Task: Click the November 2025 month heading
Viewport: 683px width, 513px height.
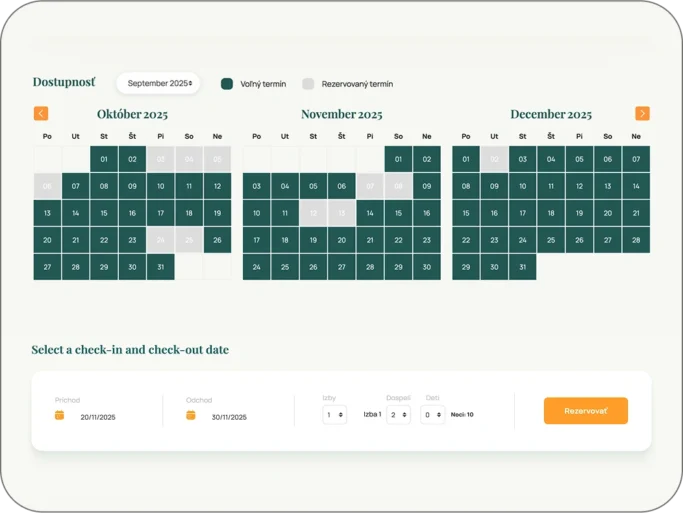Action: (x=342, y=114)
